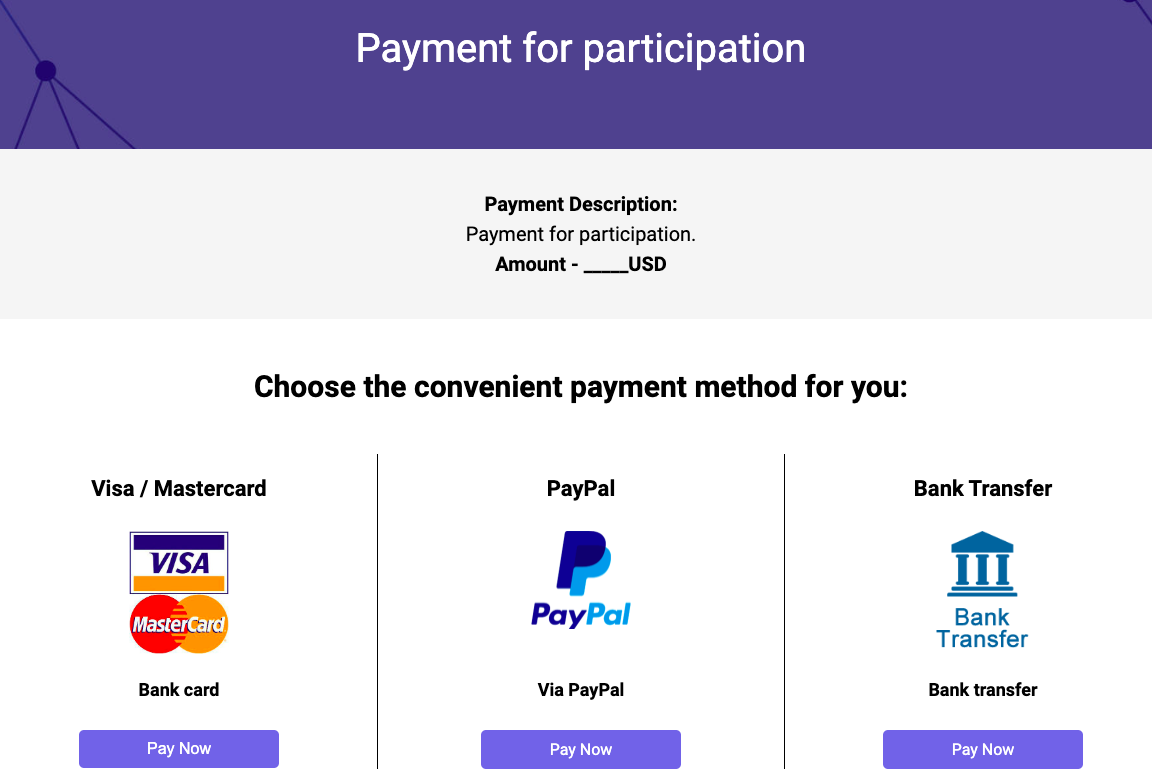Click the "Bank transfer" caption below icon

pyautogui.click(x=983, y=690)
